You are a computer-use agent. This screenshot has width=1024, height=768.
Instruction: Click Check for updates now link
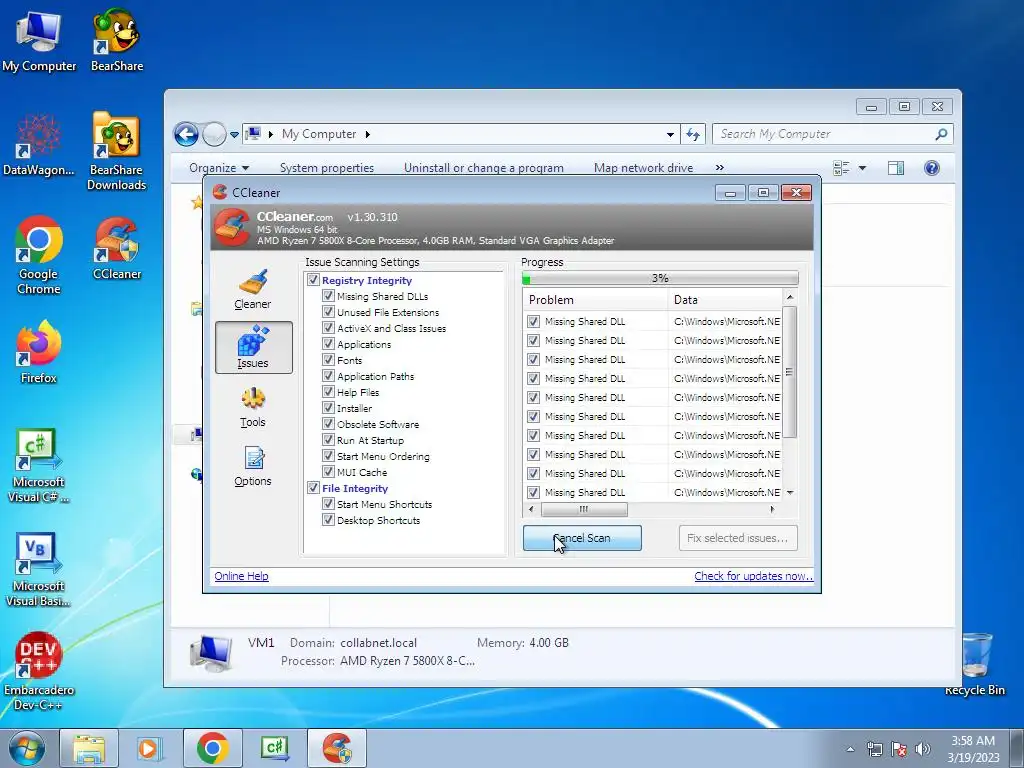pos(753,576)
